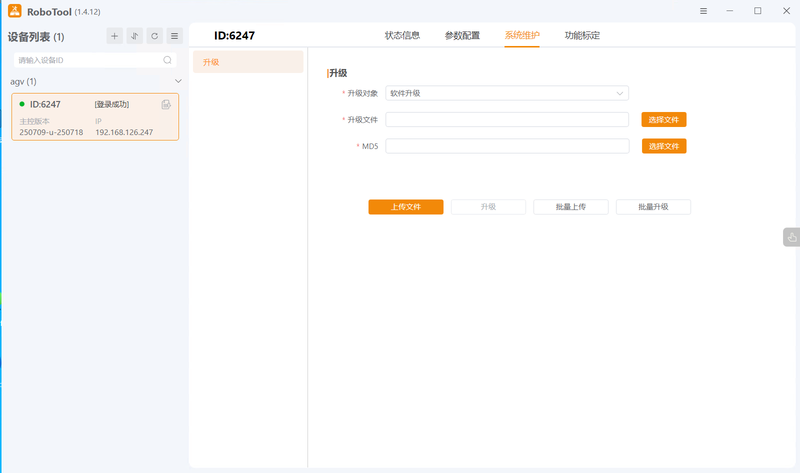
Task: Collapse the agv device group
Action: tap(178, 81)
